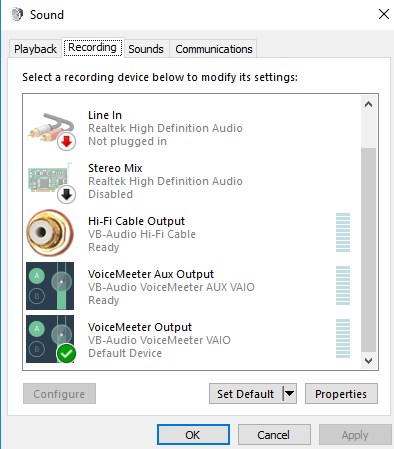
Task: Switch to the Recording tab
Action: pos(93,47)
